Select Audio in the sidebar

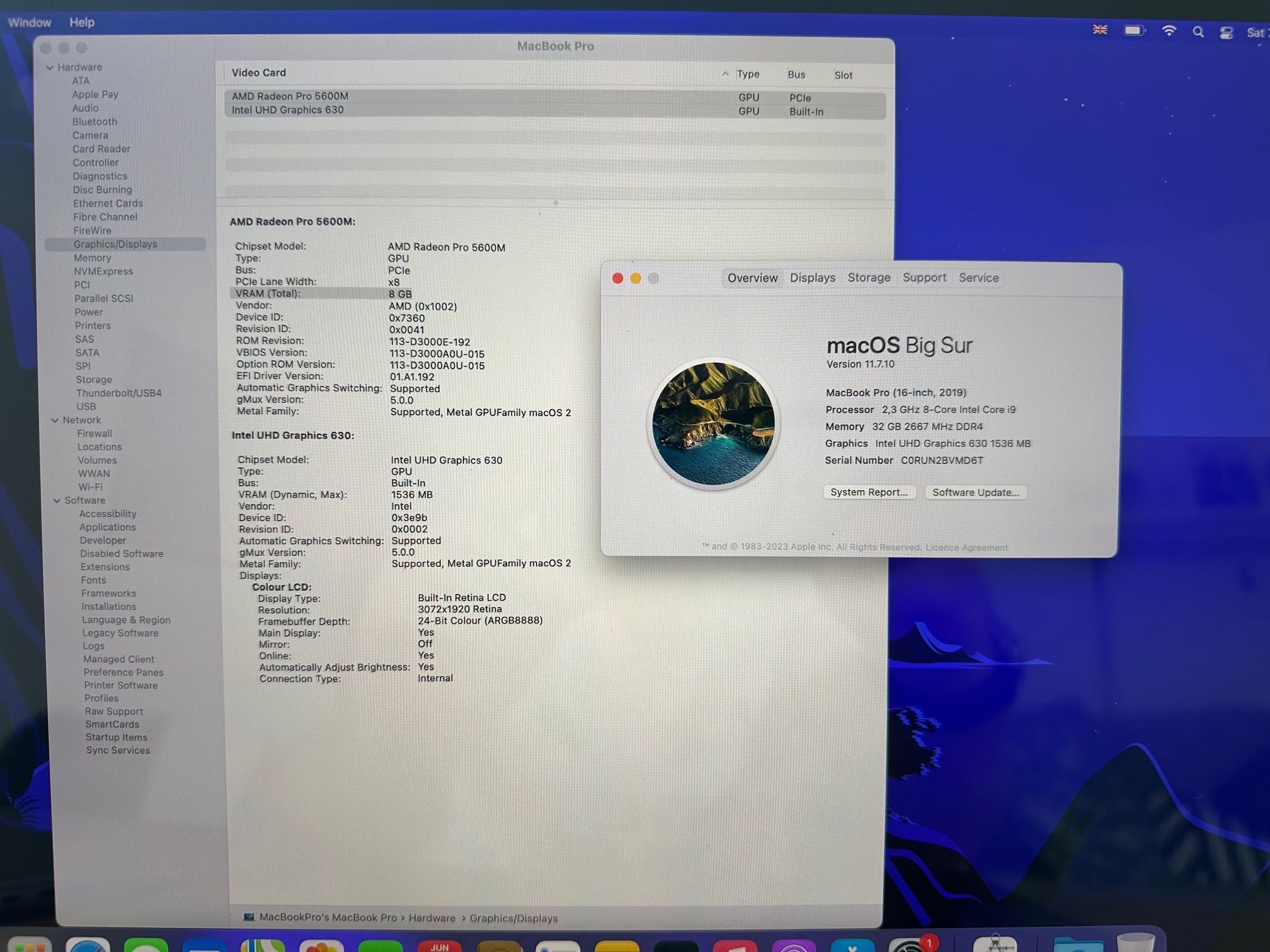pos(85,108)
